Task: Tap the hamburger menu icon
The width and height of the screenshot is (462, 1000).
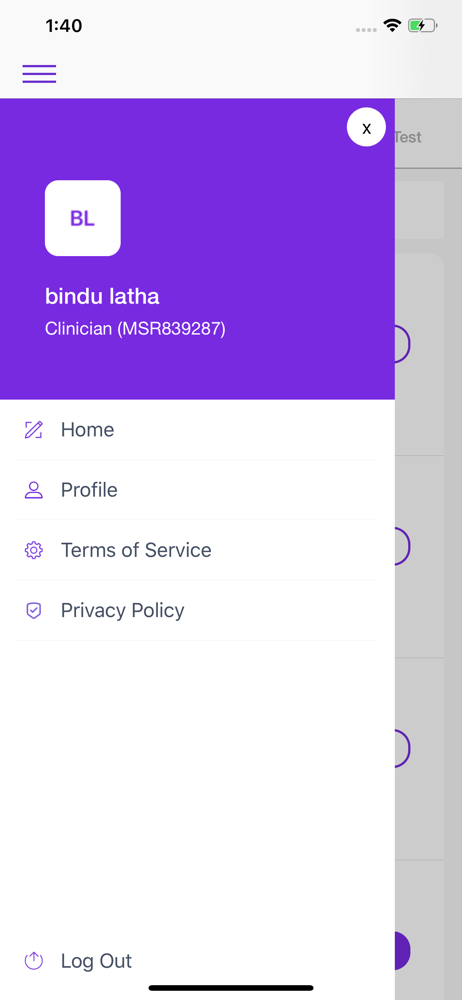Action: point(40,74)
